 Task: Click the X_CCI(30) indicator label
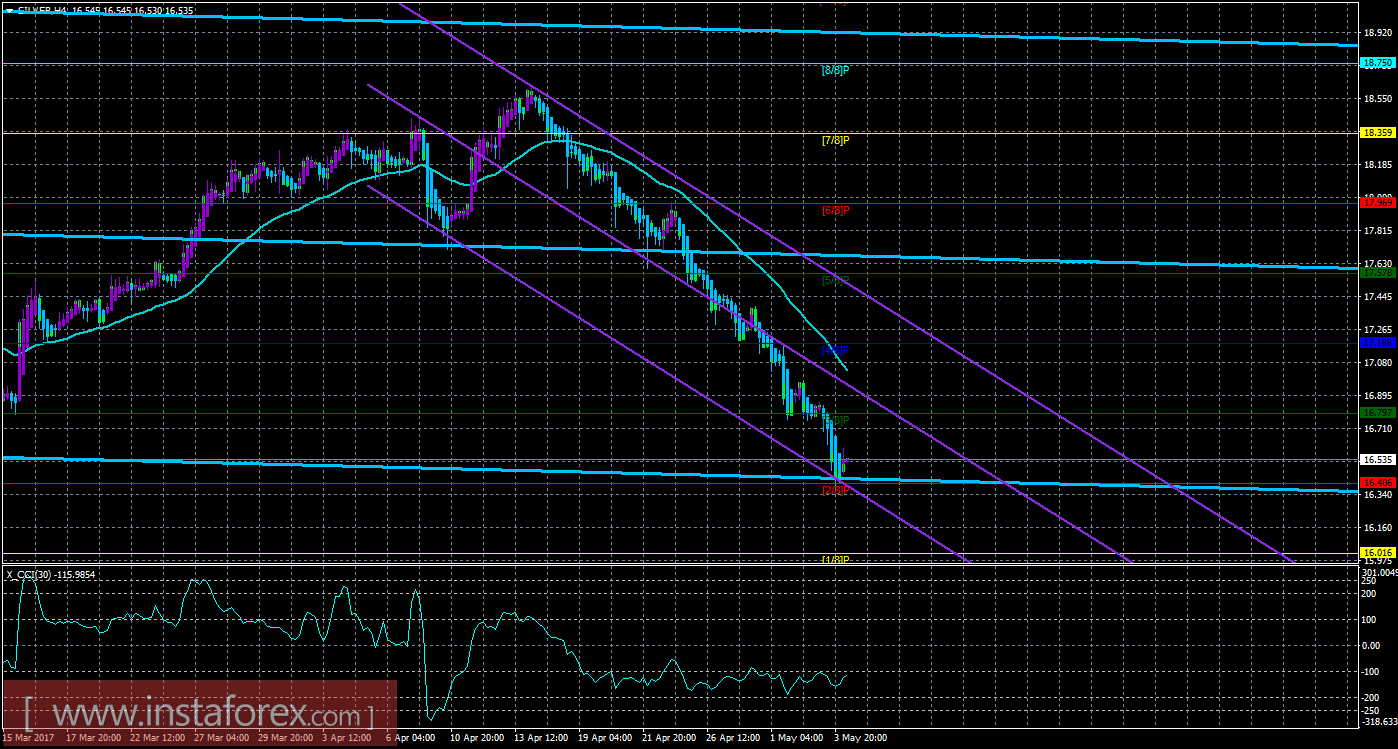50,573
